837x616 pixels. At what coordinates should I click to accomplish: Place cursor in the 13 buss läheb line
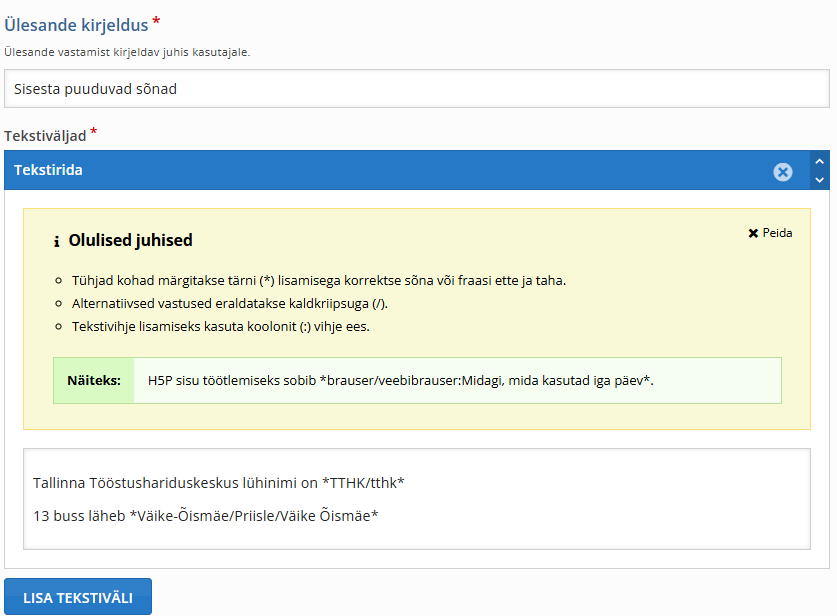[205, 515]
